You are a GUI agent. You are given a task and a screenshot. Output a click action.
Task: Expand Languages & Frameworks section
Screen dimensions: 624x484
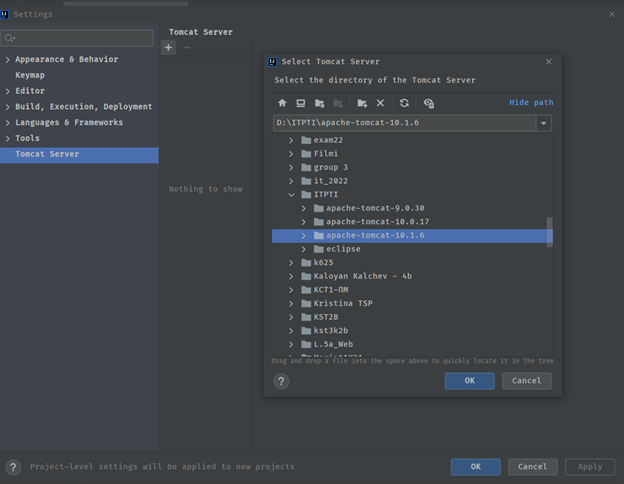point(7,123)
